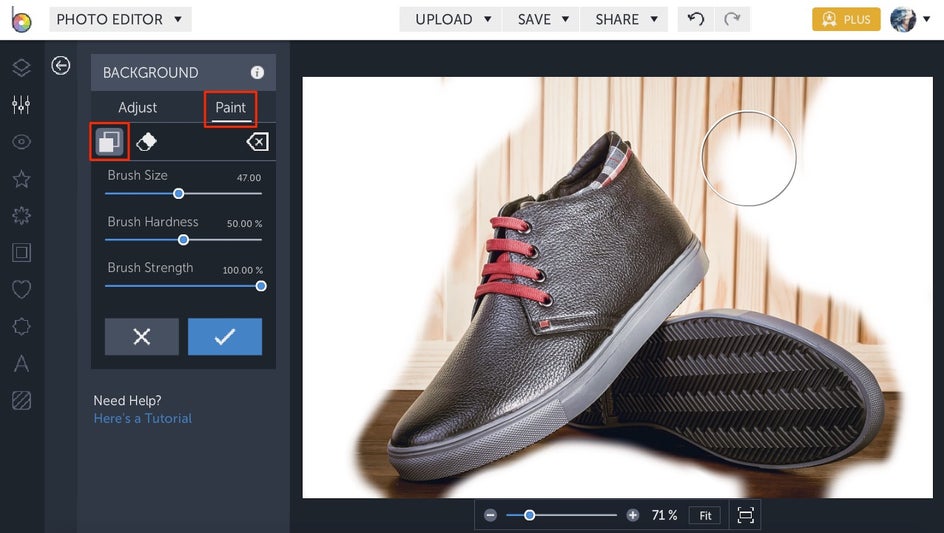Click the Brush Strength slider handle

(x=261, y=286)
